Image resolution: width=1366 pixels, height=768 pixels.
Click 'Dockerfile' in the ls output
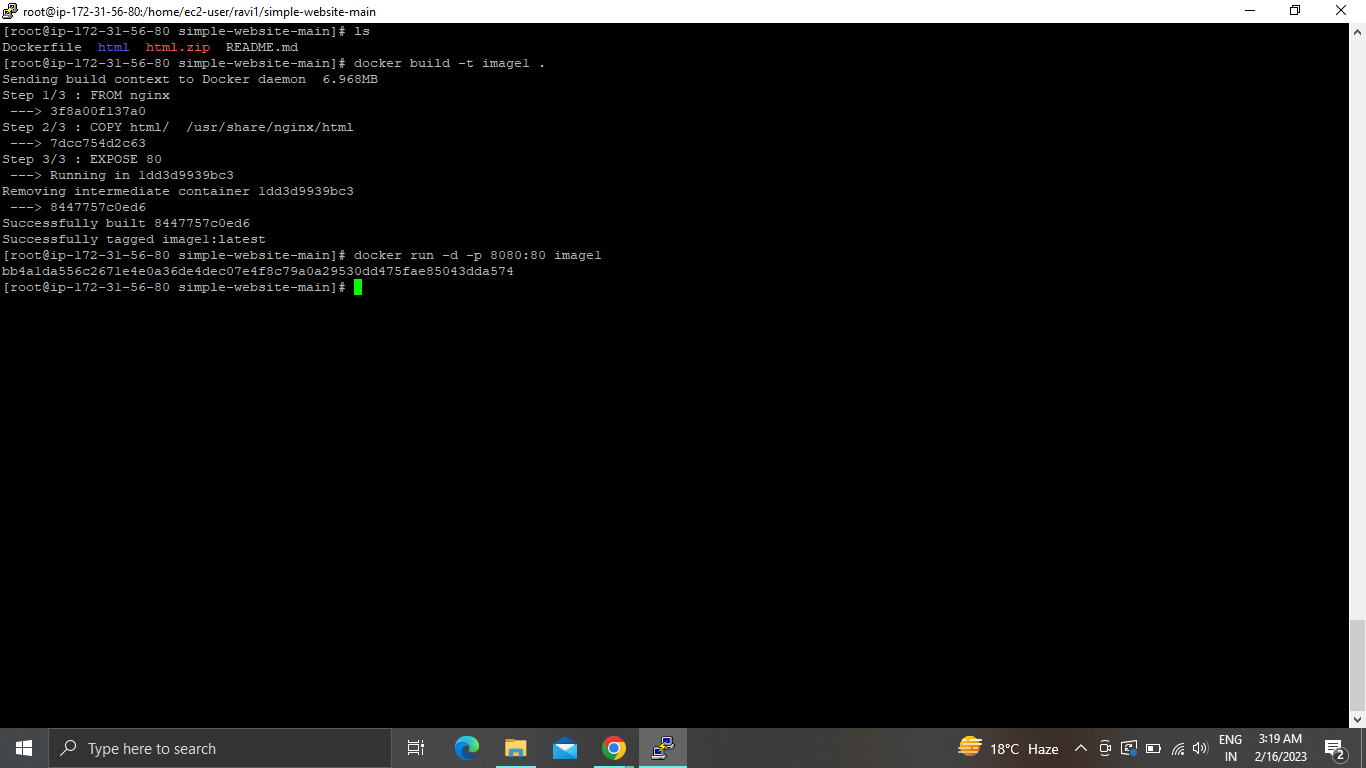(42, 47)
